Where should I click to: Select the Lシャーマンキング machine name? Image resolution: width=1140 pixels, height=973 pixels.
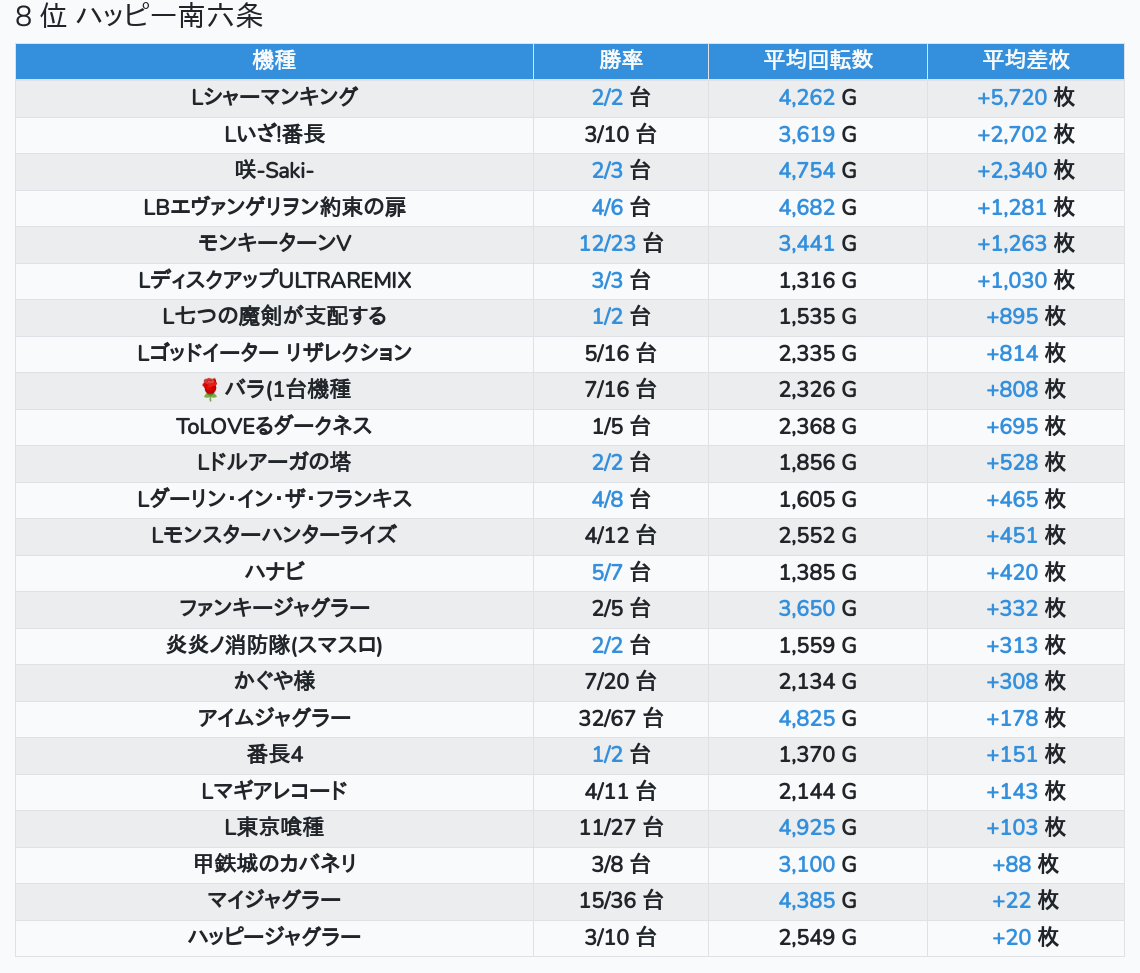point(274,97)
